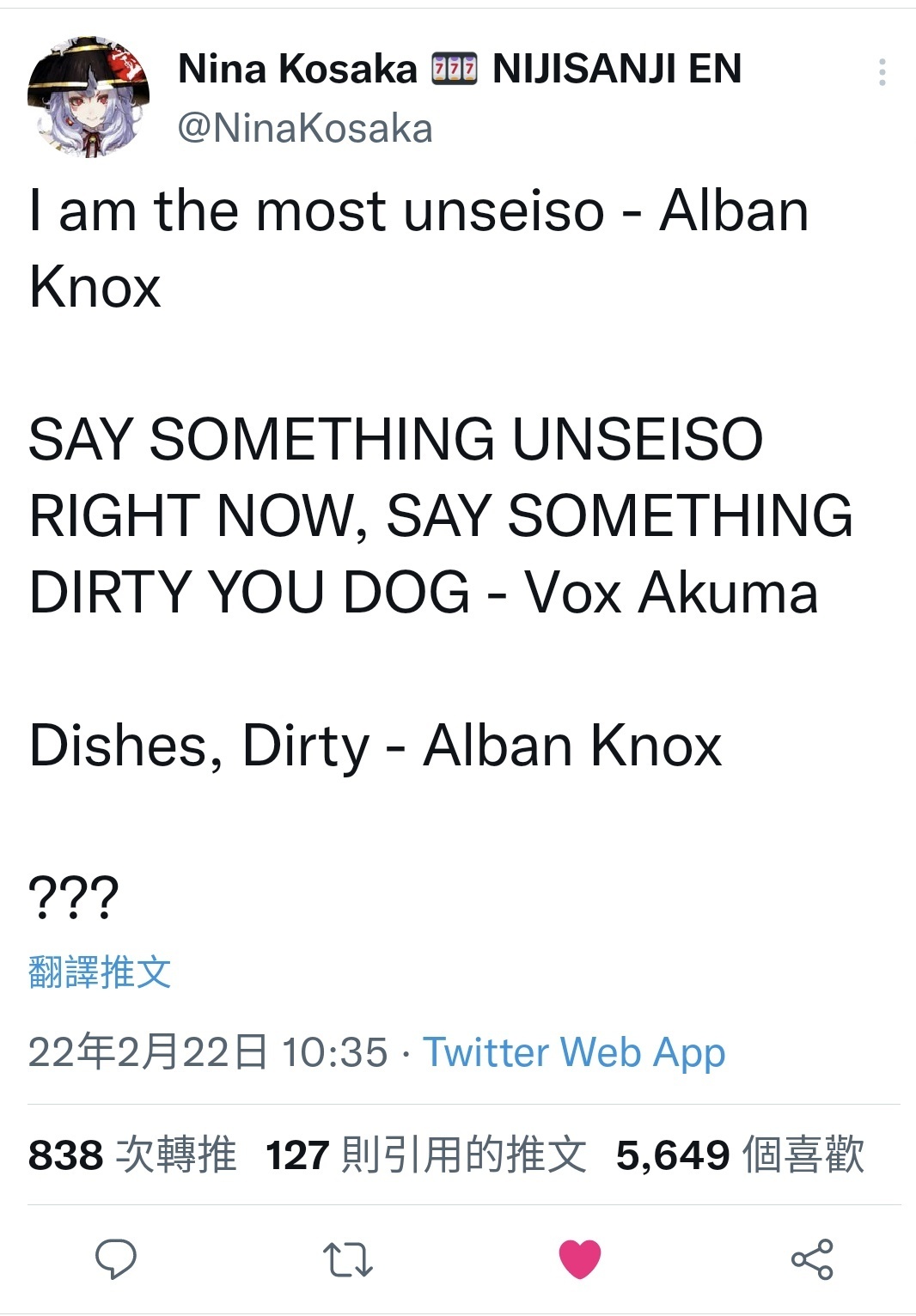The height and width of the screenshot is (1316, 916).
Task: Click the 翻譯推文 translate link
Action: pos(100,972)
